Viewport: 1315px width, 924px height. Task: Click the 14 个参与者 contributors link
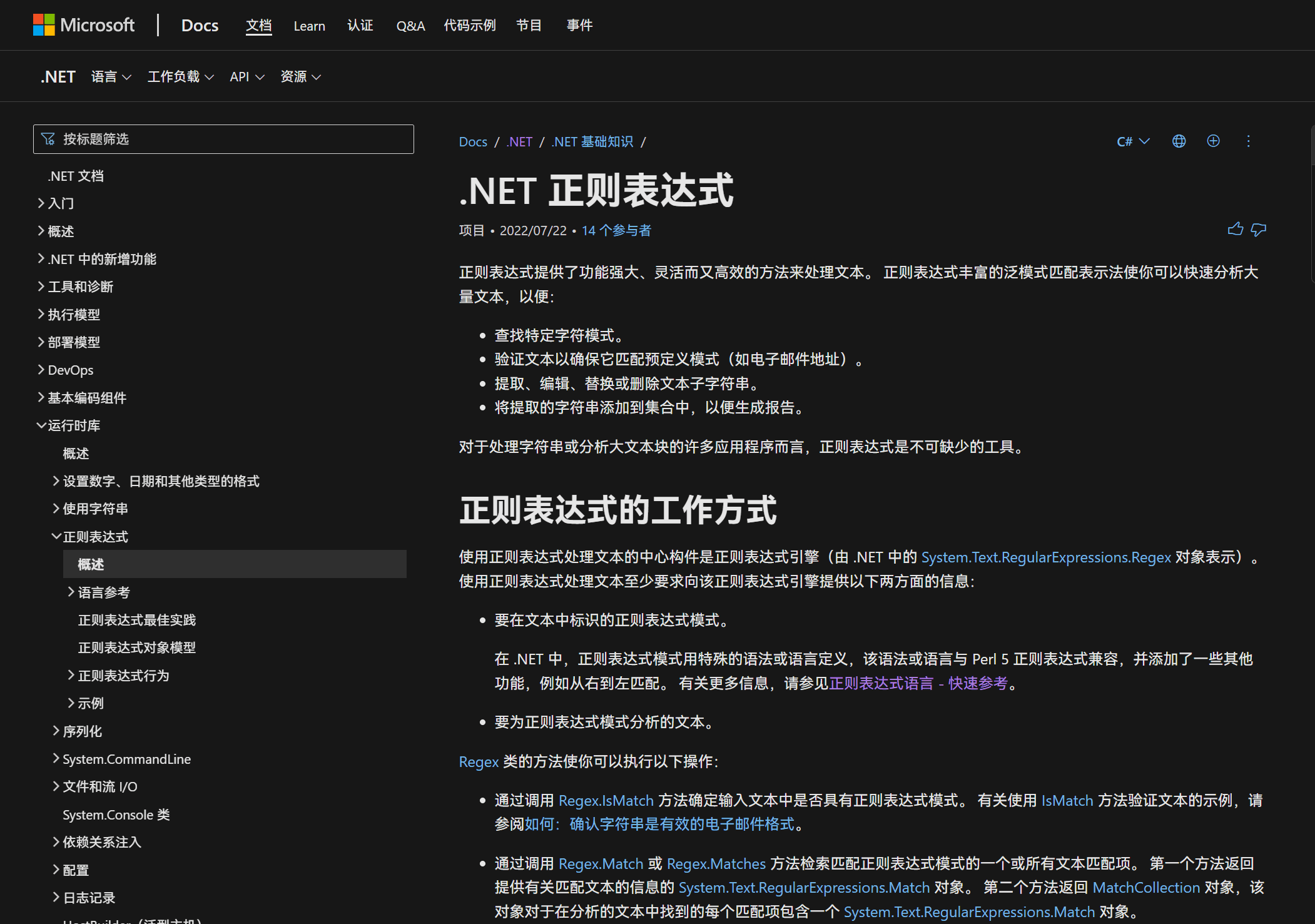(616, 230)
